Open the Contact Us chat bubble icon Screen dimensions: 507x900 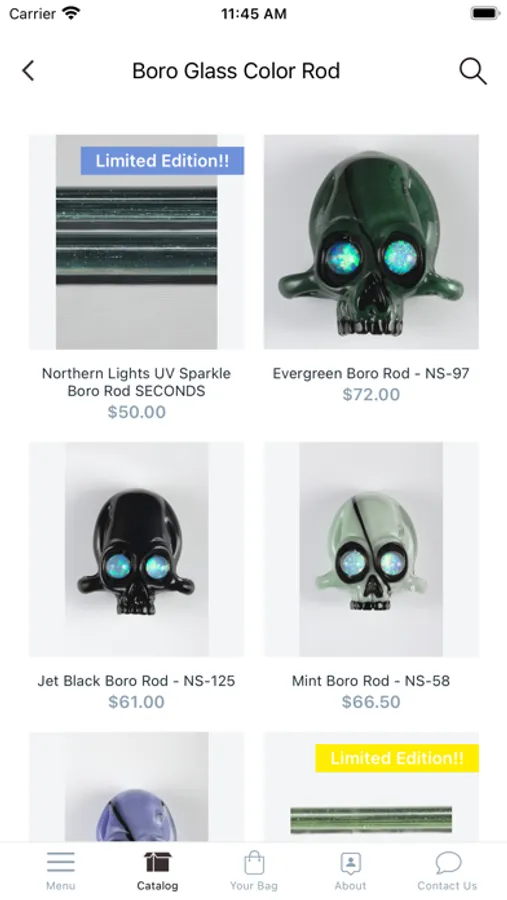point(447,862)
